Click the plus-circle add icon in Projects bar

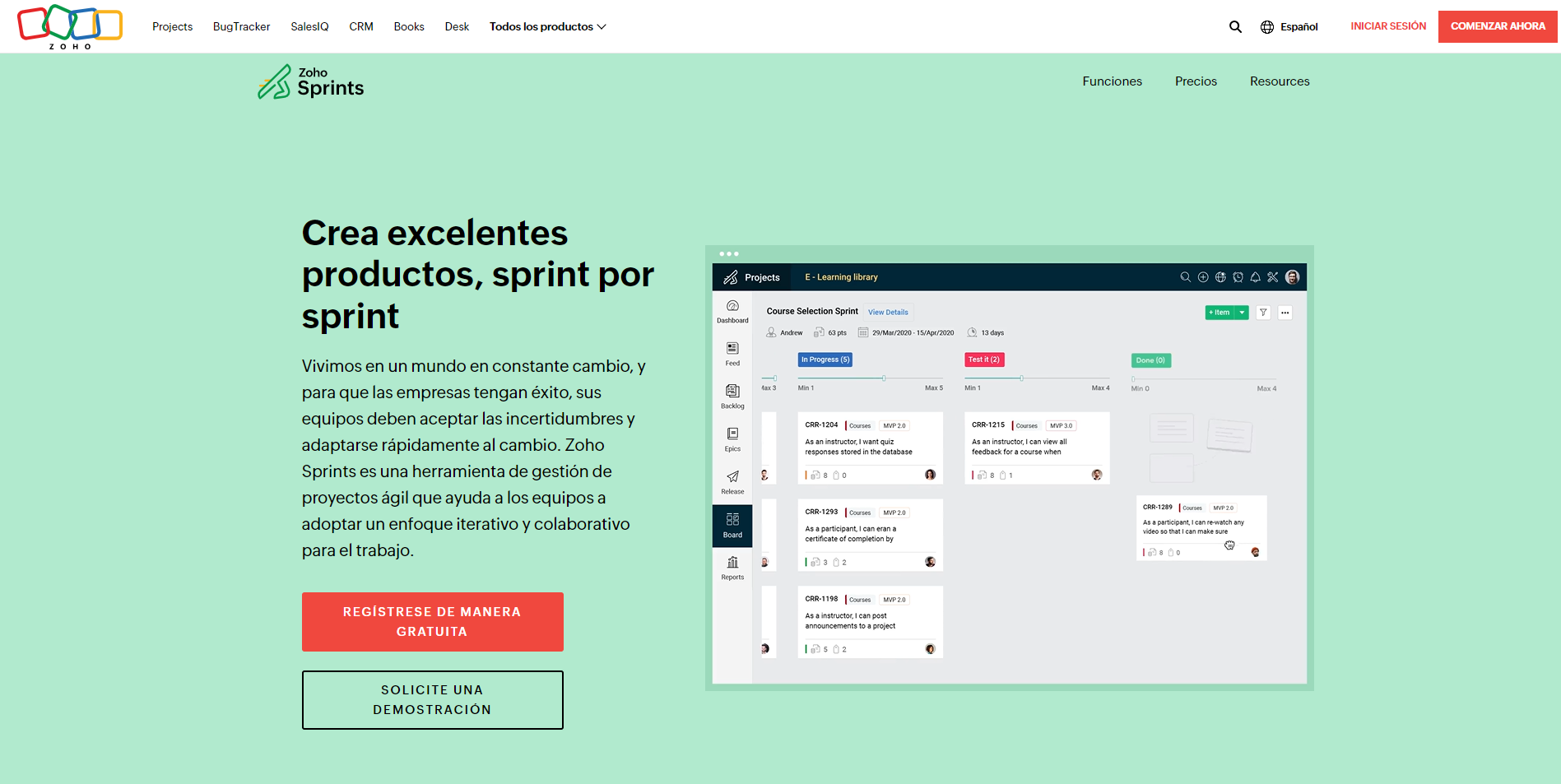pyautogui.click(x=1203, y=277)
